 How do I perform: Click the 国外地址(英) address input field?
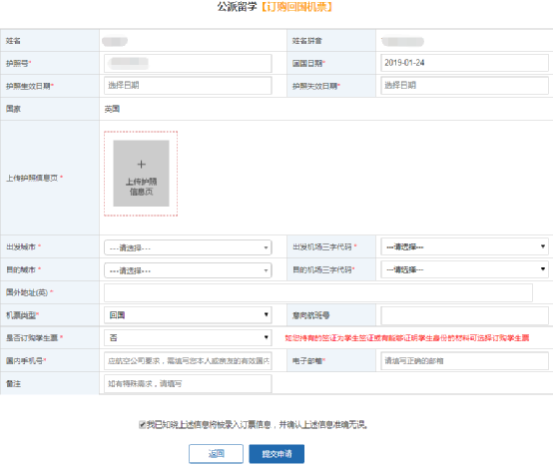318,293
